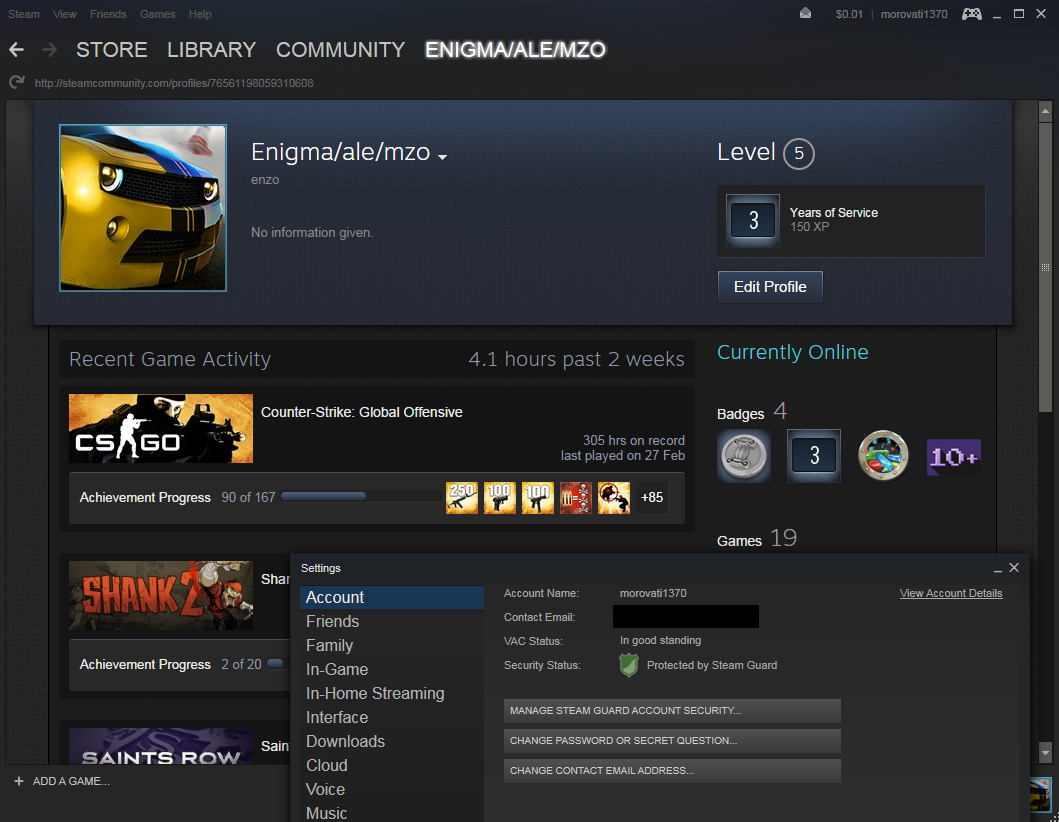Open the Games 19 link

tap(756, 539)
